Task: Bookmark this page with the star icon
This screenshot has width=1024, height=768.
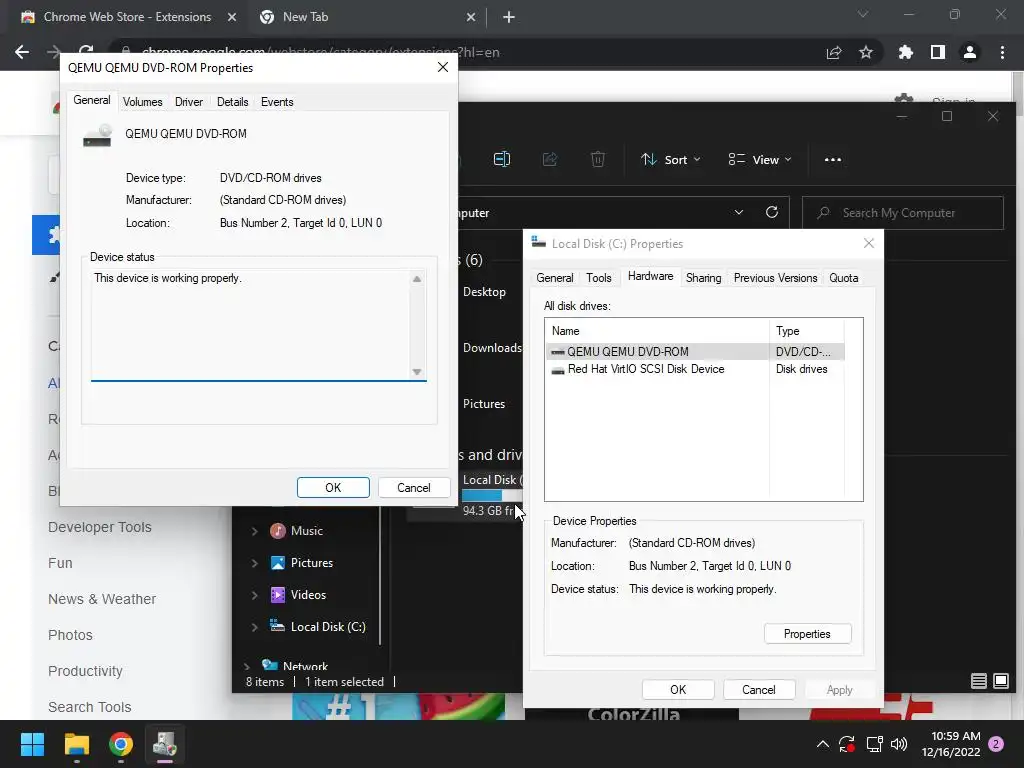Action: click(866, 52)
